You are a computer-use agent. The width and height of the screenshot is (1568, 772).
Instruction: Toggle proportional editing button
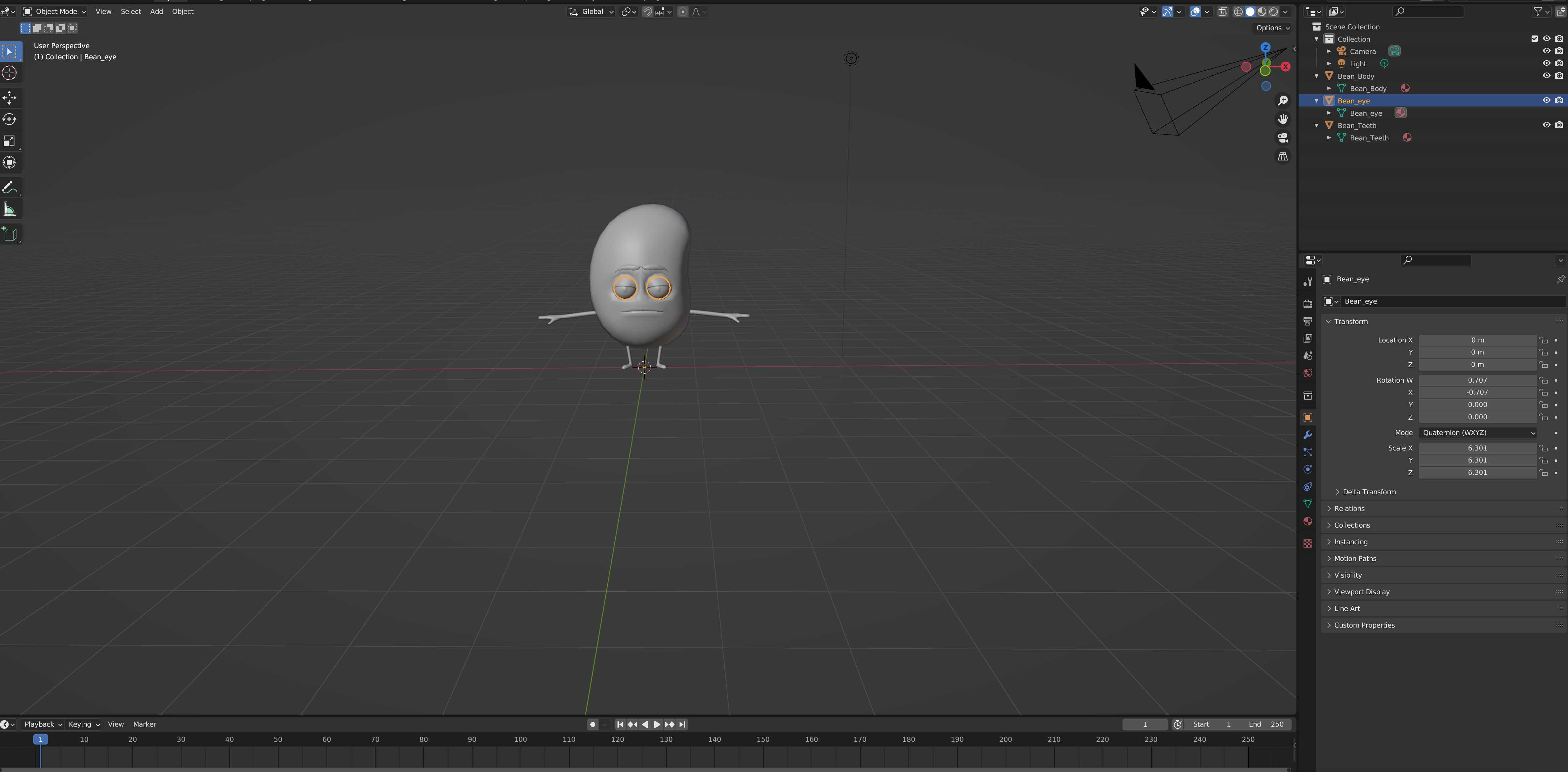pos(683,11)
